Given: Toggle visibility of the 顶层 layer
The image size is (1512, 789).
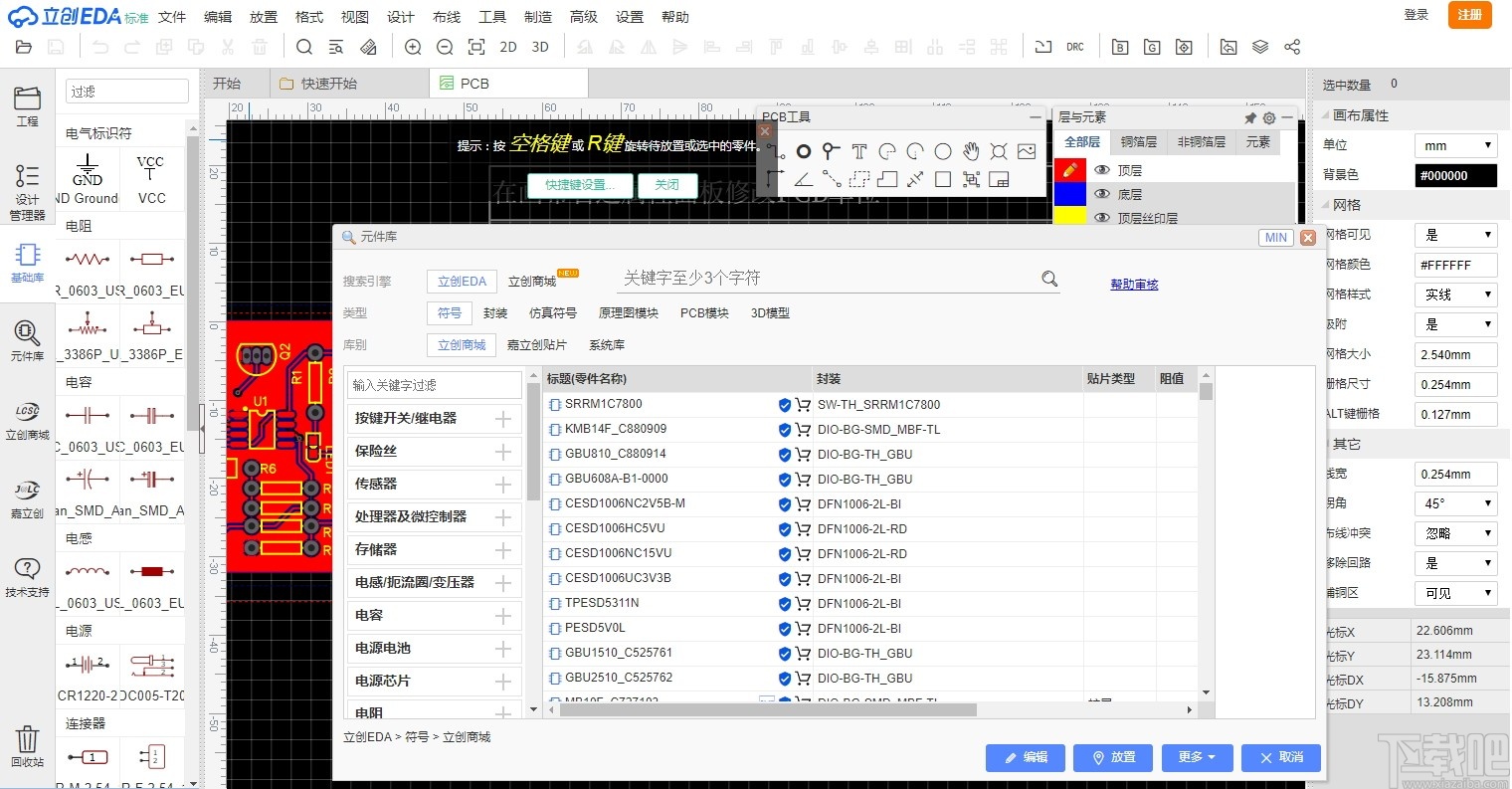Looking at the screenshot, I should tap(1101, 170).
